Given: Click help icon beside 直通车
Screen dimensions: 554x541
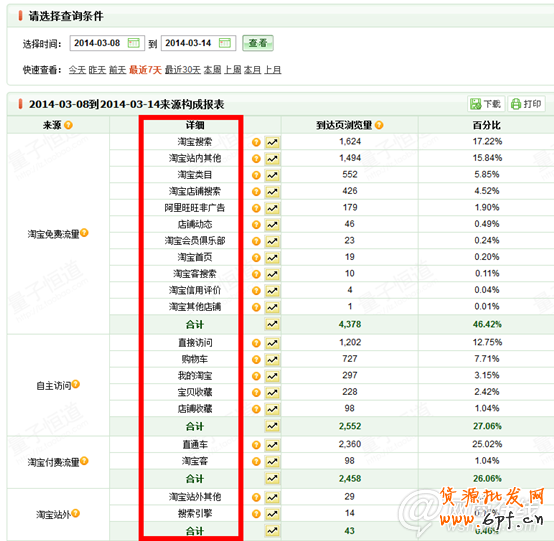Looking at the screenshot, I should click(256, 445).
